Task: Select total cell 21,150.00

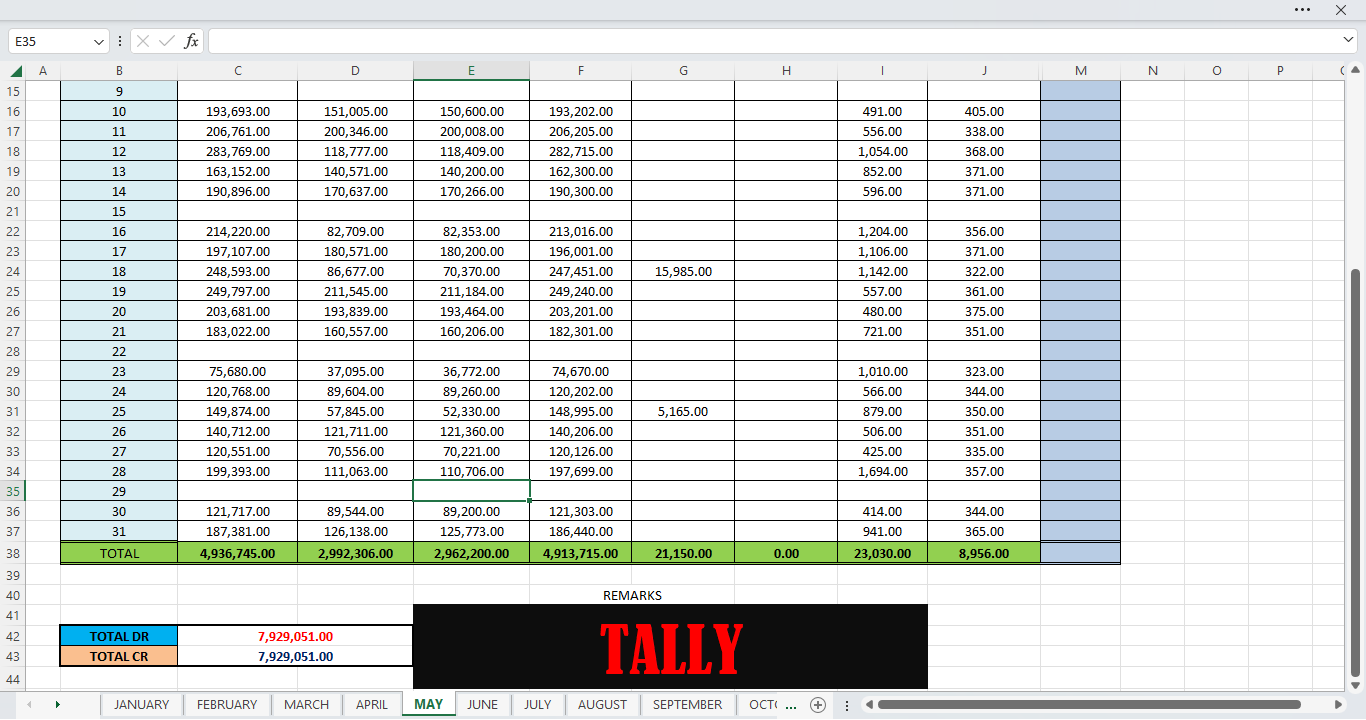Action: [x=683, y=553]
